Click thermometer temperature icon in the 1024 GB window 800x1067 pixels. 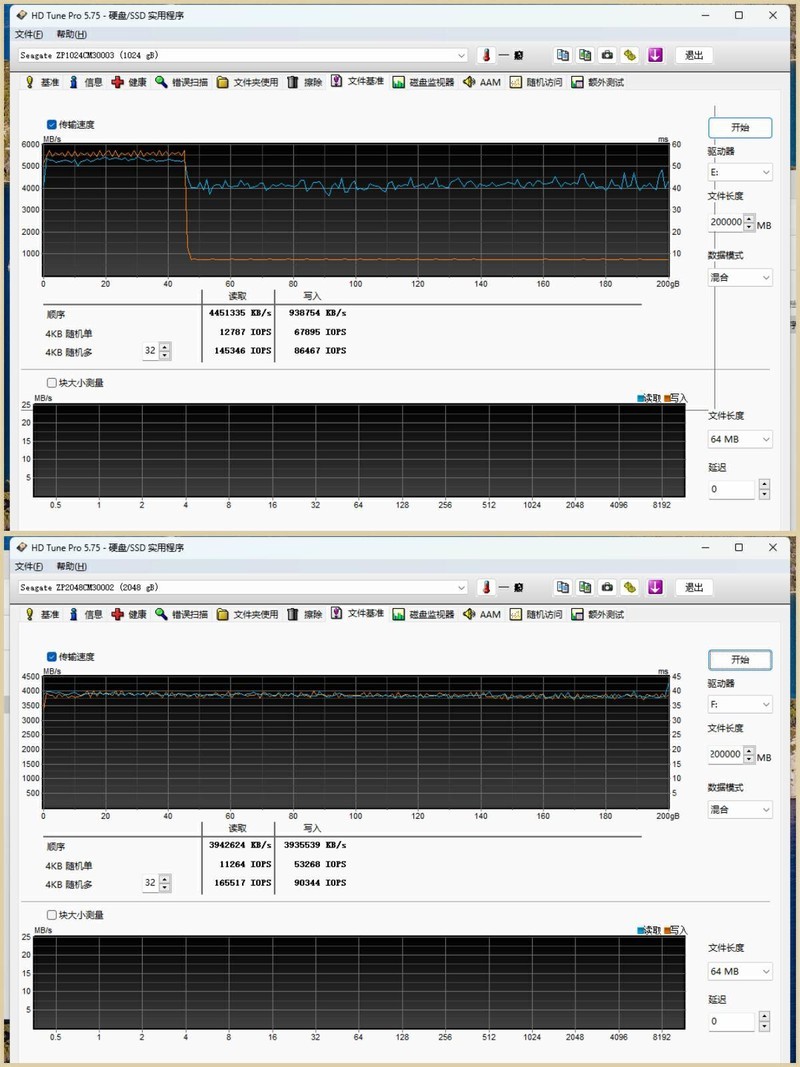[486, 55]
